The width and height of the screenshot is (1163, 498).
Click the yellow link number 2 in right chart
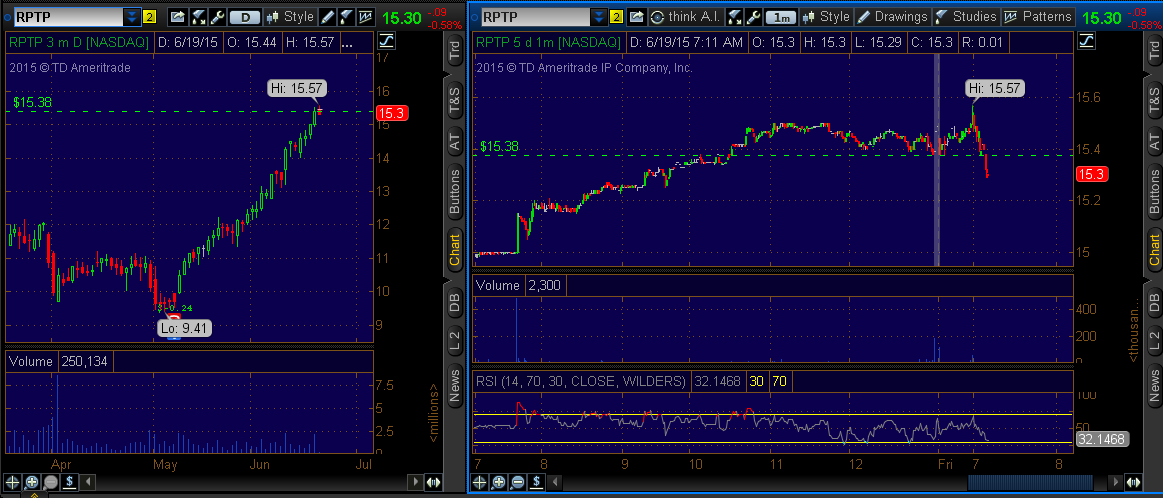[x=616, y=16]
